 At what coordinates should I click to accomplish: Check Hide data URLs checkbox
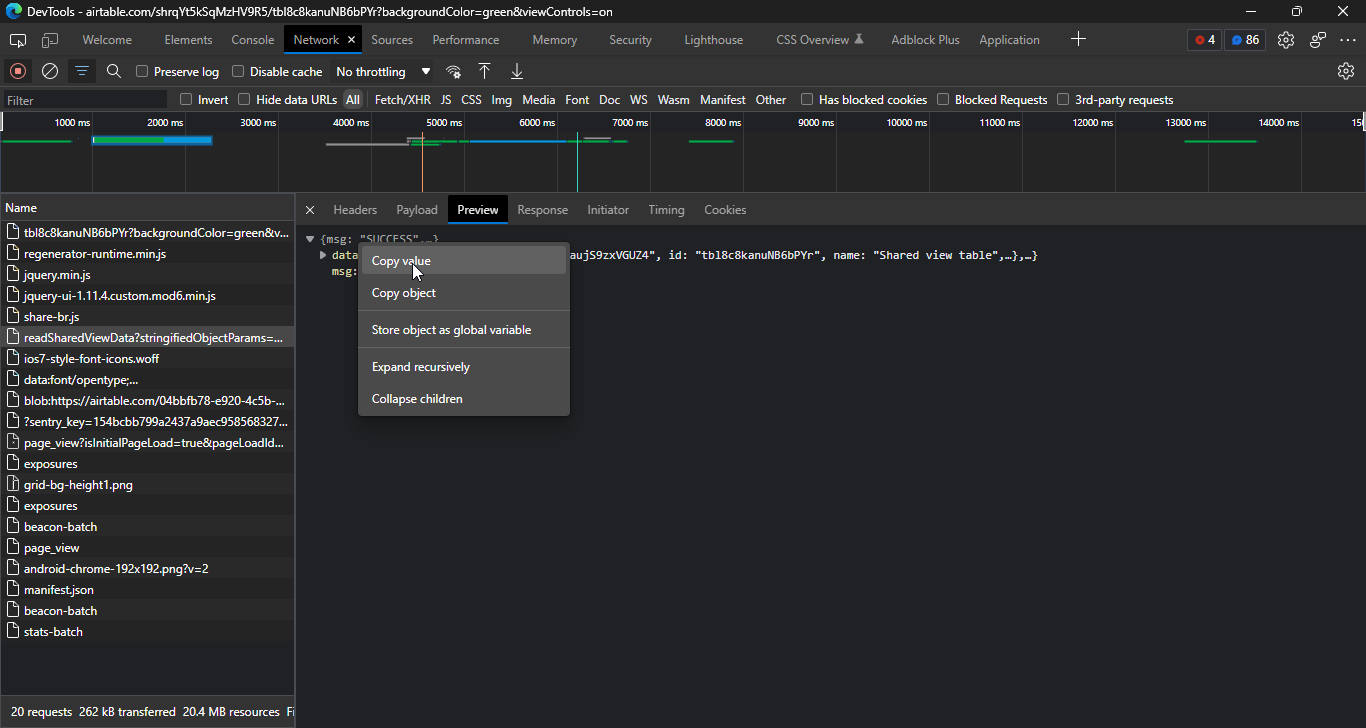(x=244, y=99)
